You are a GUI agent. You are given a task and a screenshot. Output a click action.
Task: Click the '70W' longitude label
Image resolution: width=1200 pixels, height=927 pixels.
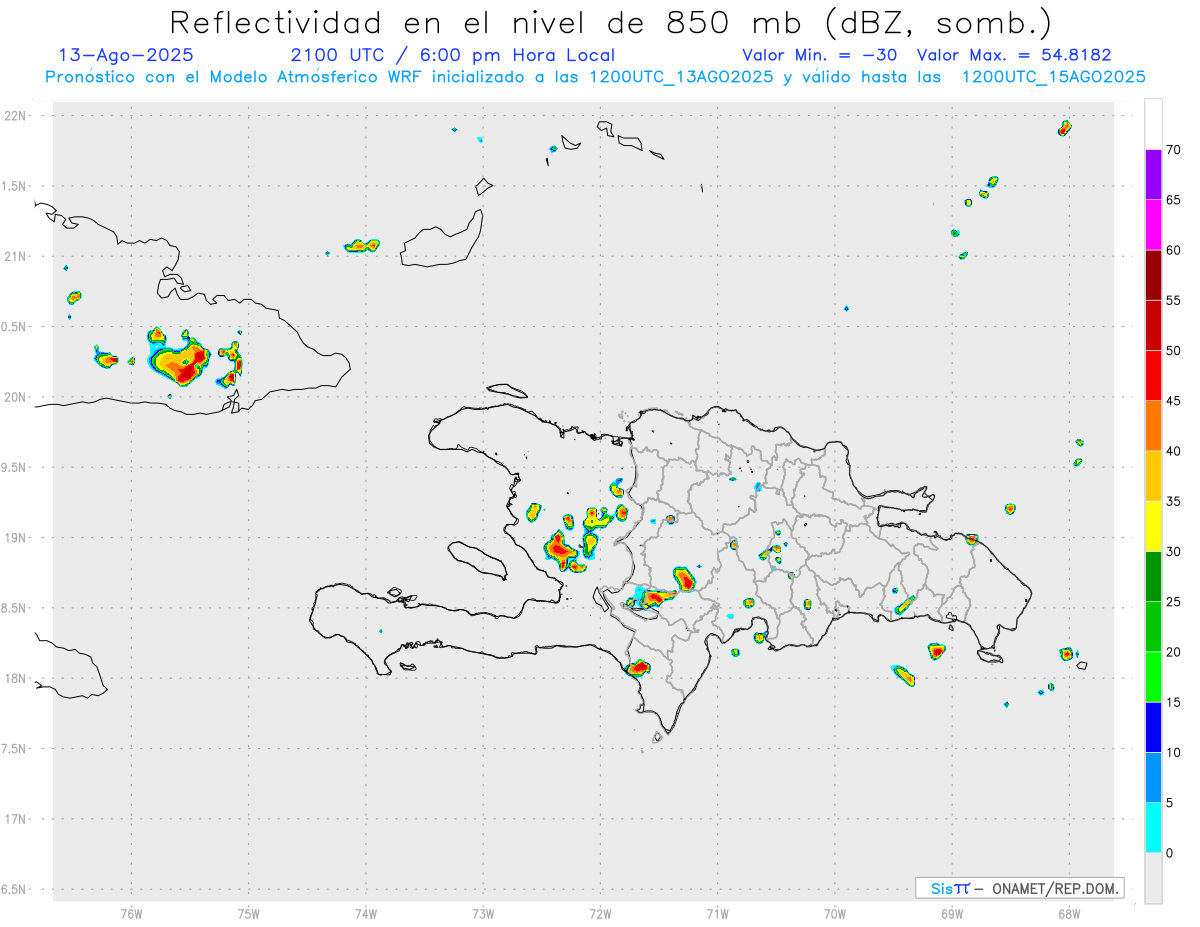point(835,913)
